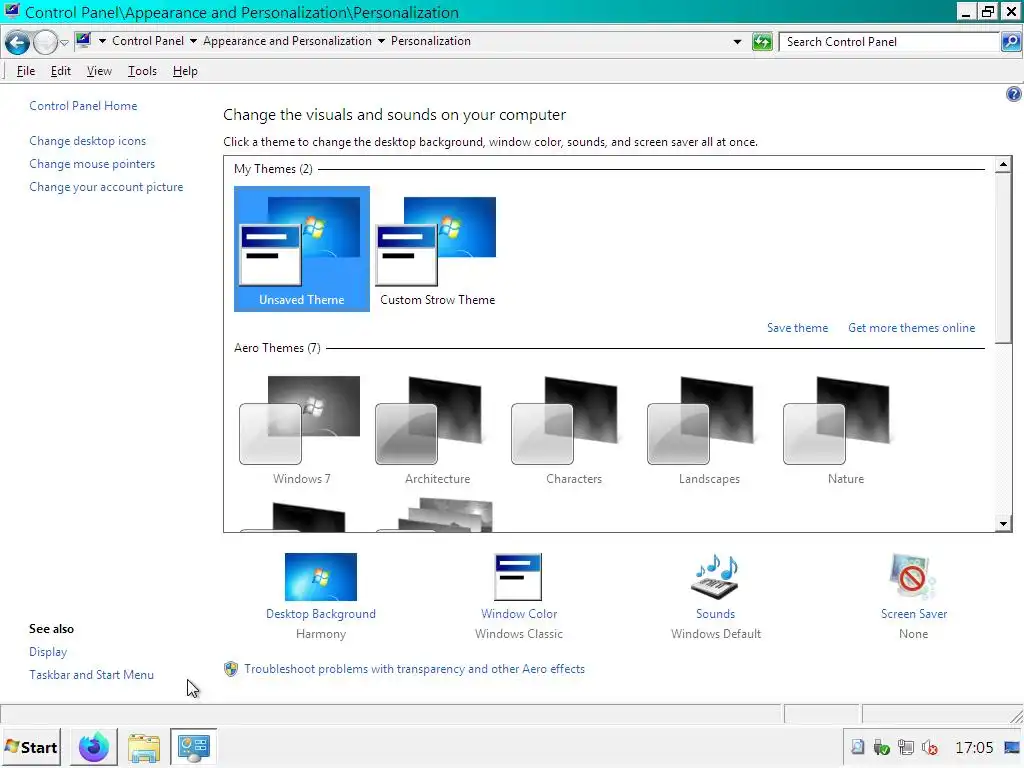Select the Custom Strow Theme
The width and height of the screenshot is (1024, 768).
438,249
